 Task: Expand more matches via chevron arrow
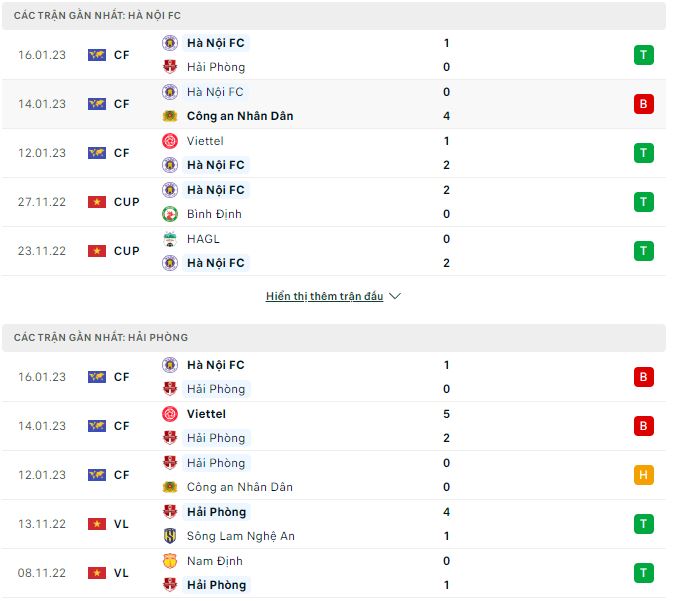pos(395,296)
